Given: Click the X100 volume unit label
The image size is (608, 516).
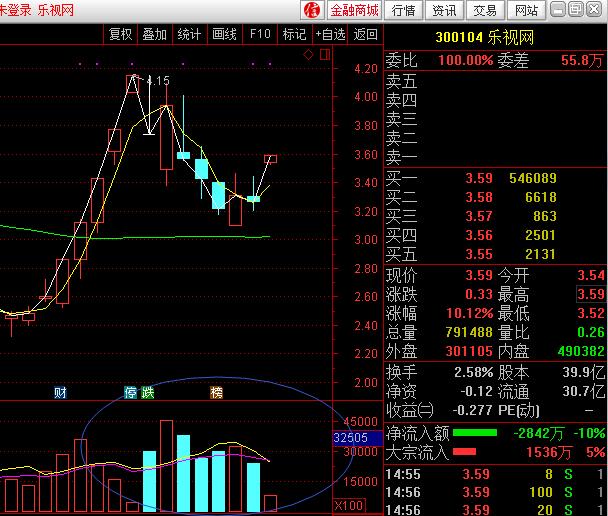Looking at the screenshot, I should pos(349,506).
